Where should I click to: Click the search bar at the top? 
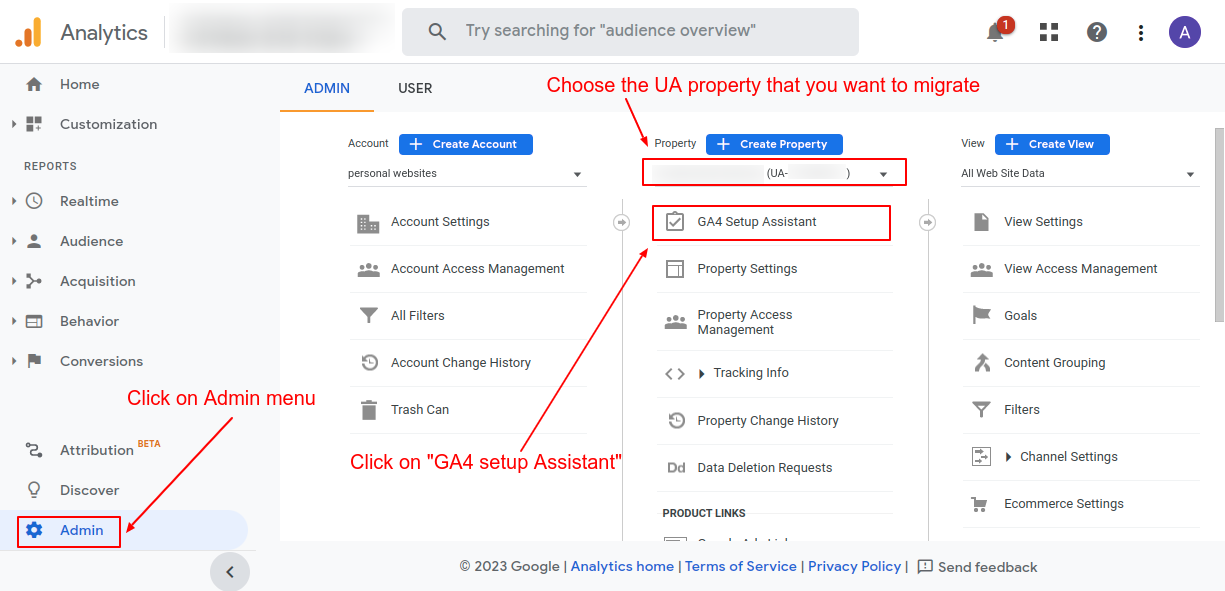[x=630, y=31]
